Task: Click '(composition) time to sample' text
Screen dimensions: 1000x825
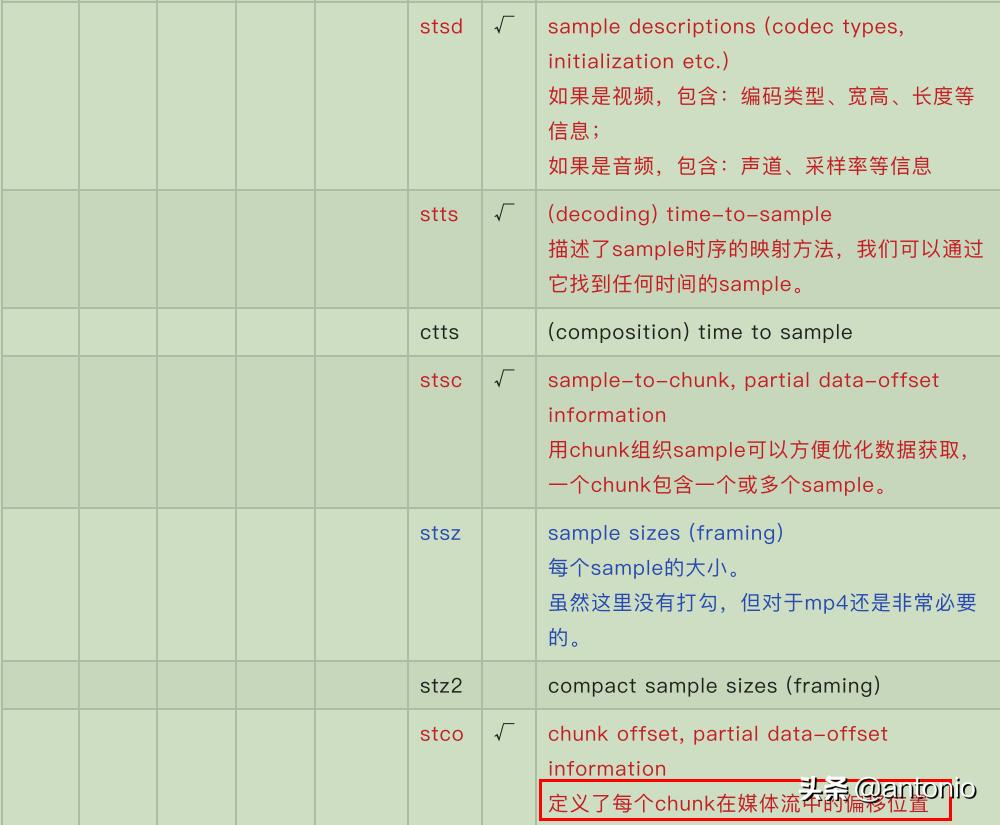Action: pos(700,332)
